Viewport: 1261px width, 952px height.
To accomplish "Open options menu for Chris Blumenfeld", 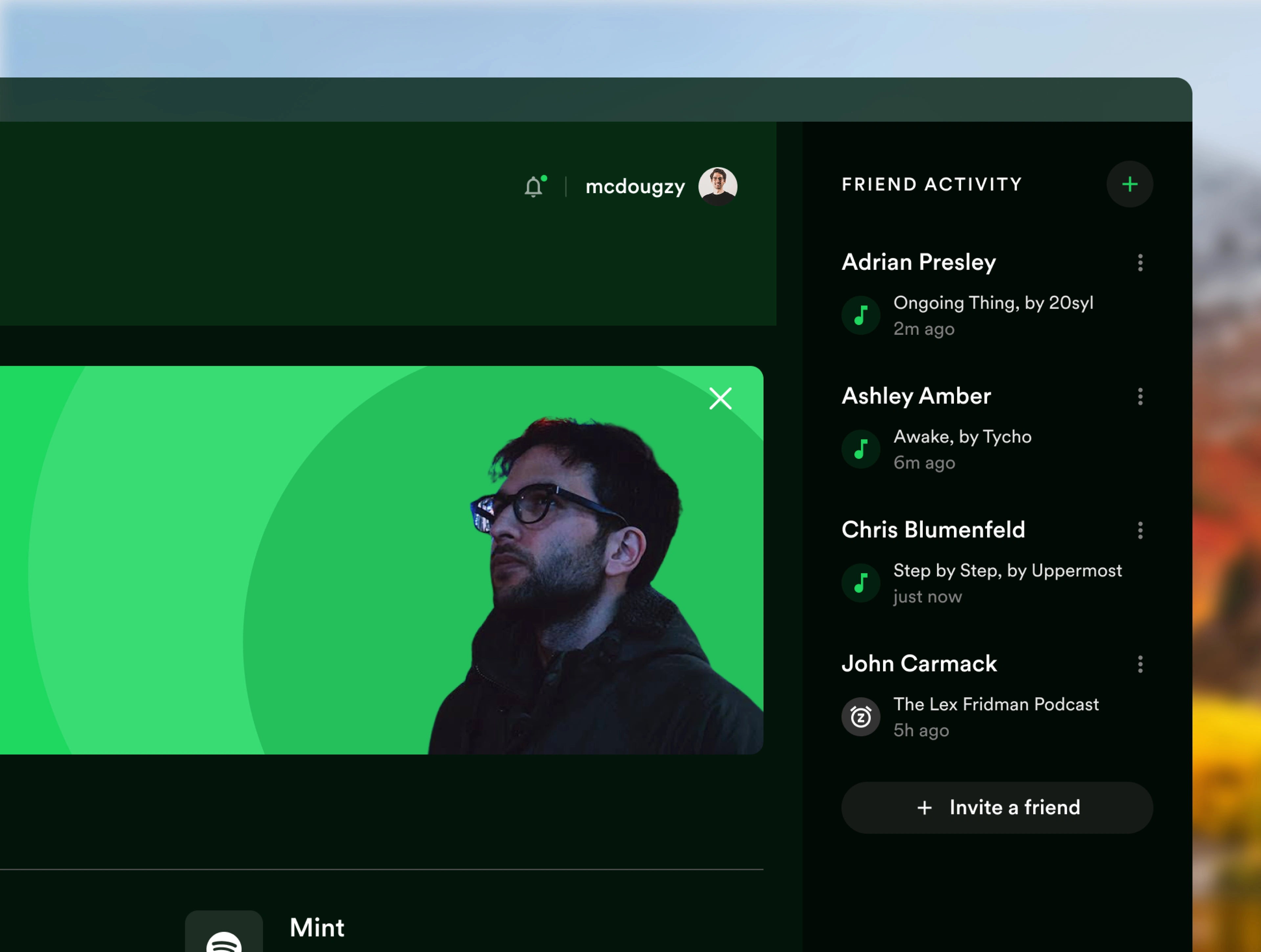I will coord(1140,530).
